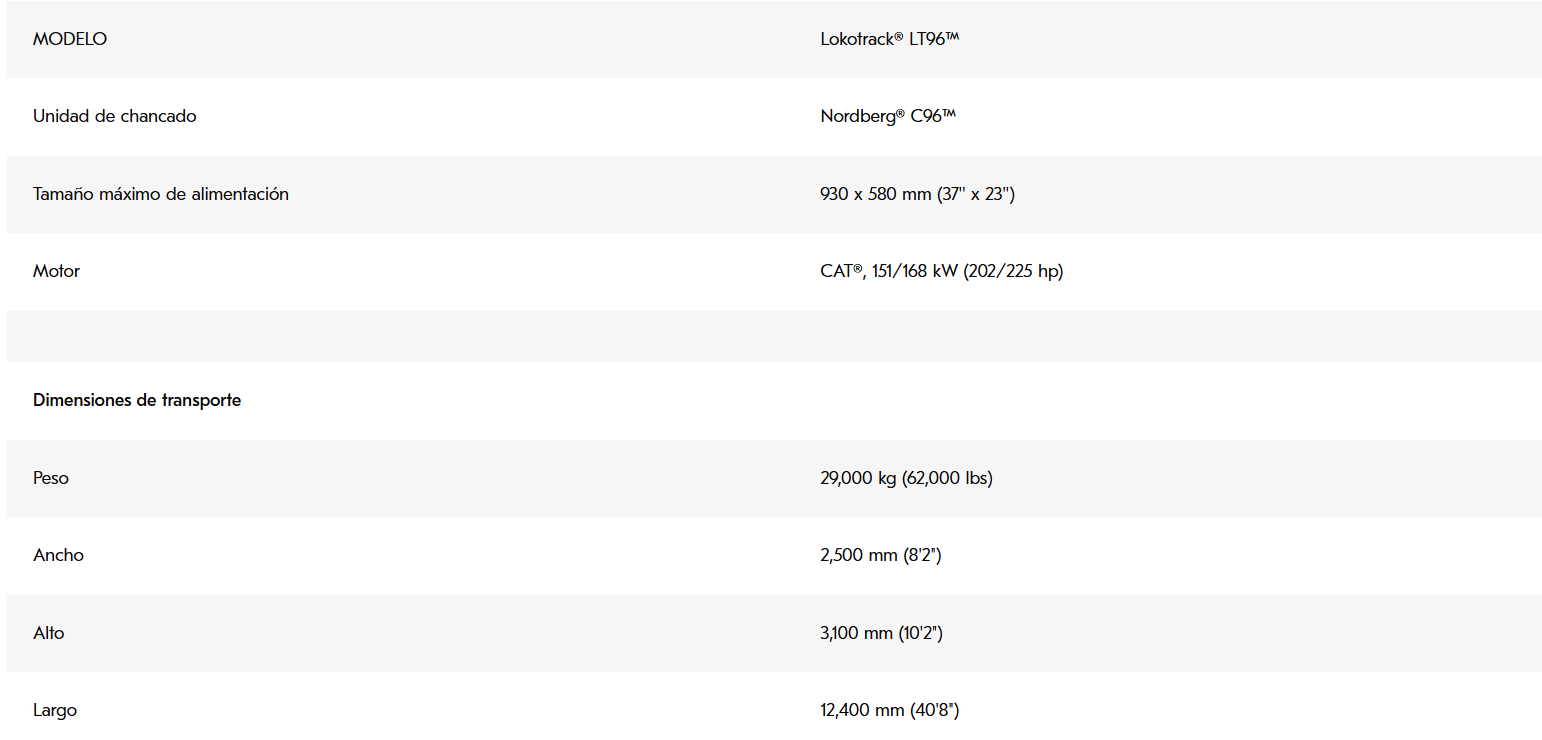Click the MODELO label cell

(70, 39)
